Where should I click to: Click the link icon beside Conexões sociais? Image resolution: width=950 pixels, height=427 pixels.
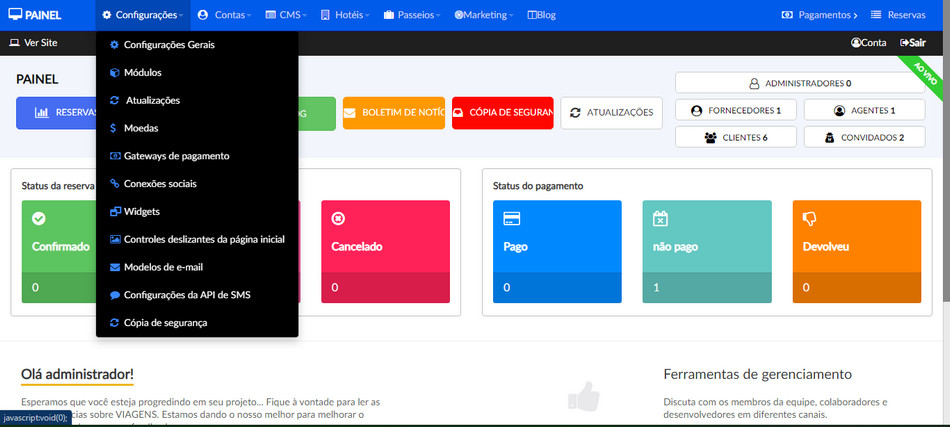pyautogui.click(x=114, y=184)
